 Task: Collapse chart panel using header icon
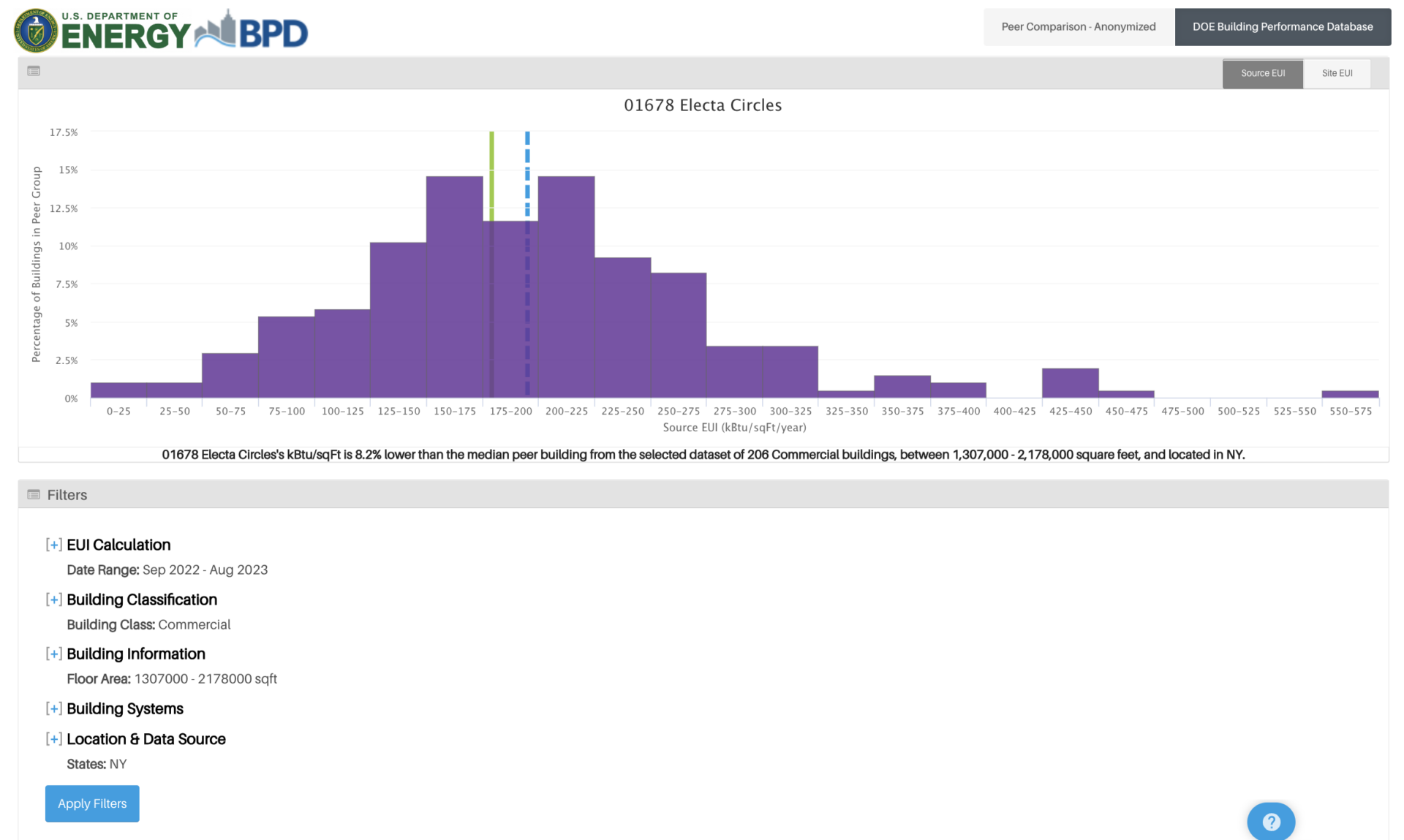(34, 71)
